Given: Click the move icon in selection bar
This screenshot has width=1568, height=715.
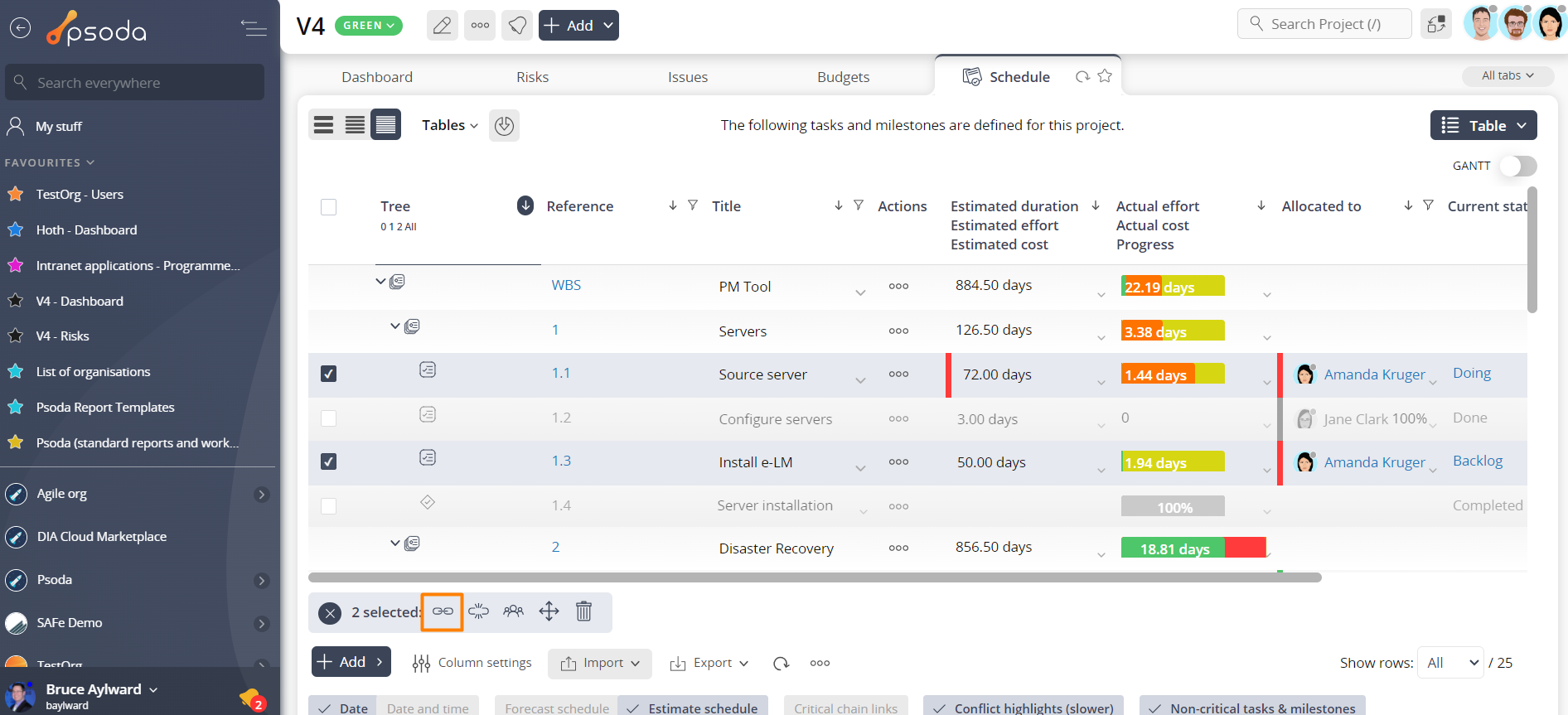Looking at the screenshot, I should point(549,611).
